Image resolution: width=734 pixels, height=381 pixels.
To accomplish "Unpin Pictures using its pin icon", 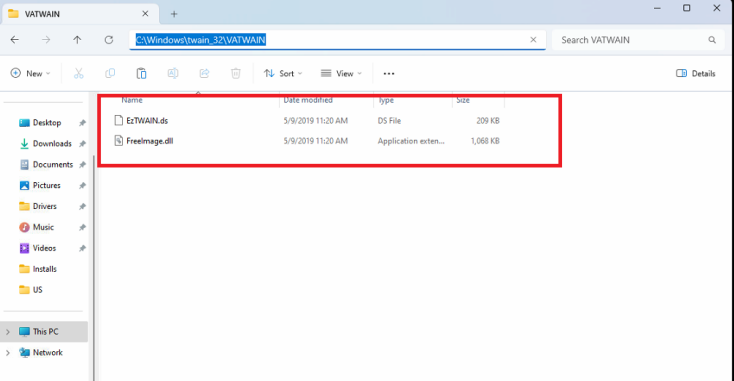I will [82, 186].
